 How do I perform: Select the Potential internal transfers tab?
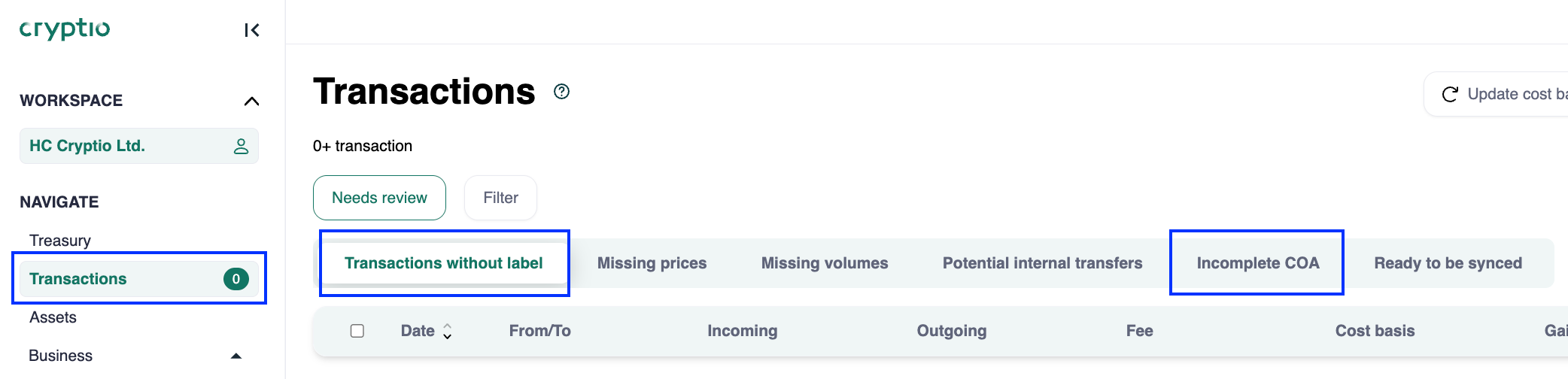(x=1042, y=263)
